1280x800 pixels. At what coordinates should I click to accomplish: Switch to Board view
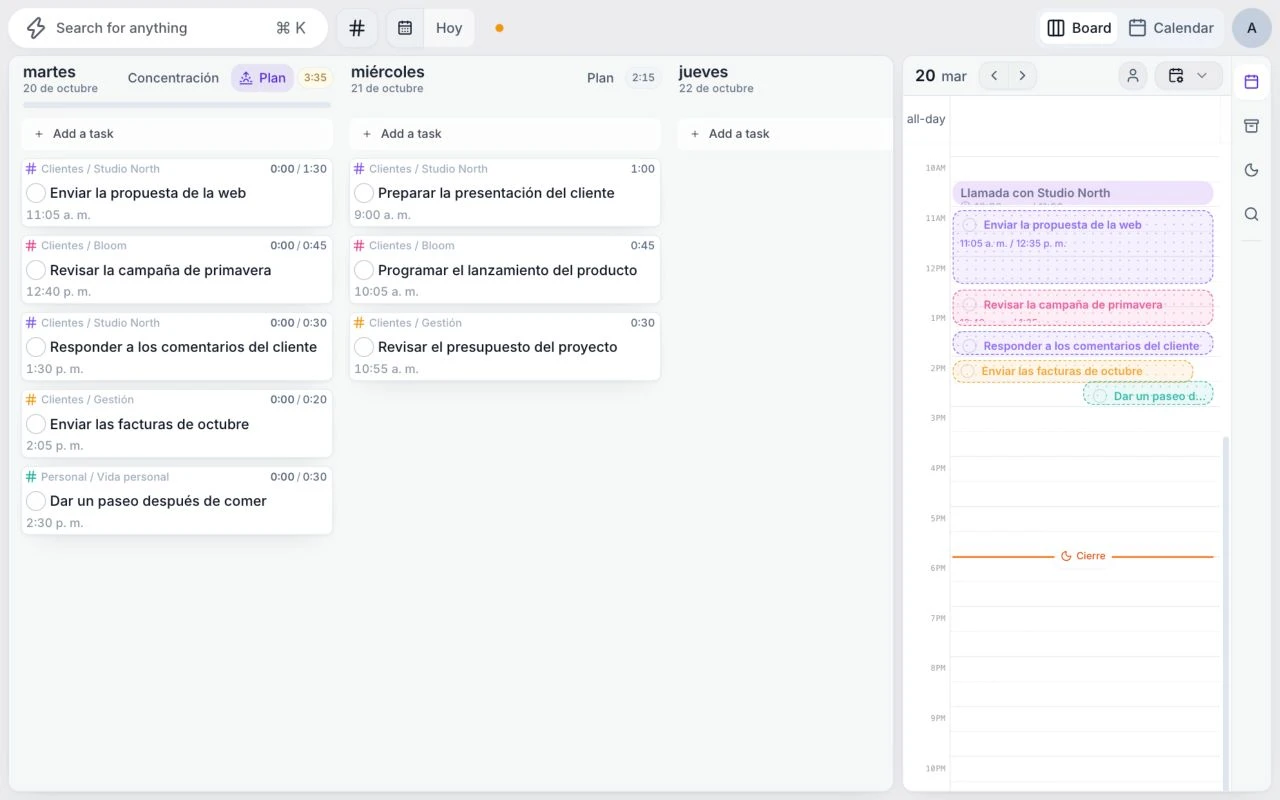pos(1079,28)
